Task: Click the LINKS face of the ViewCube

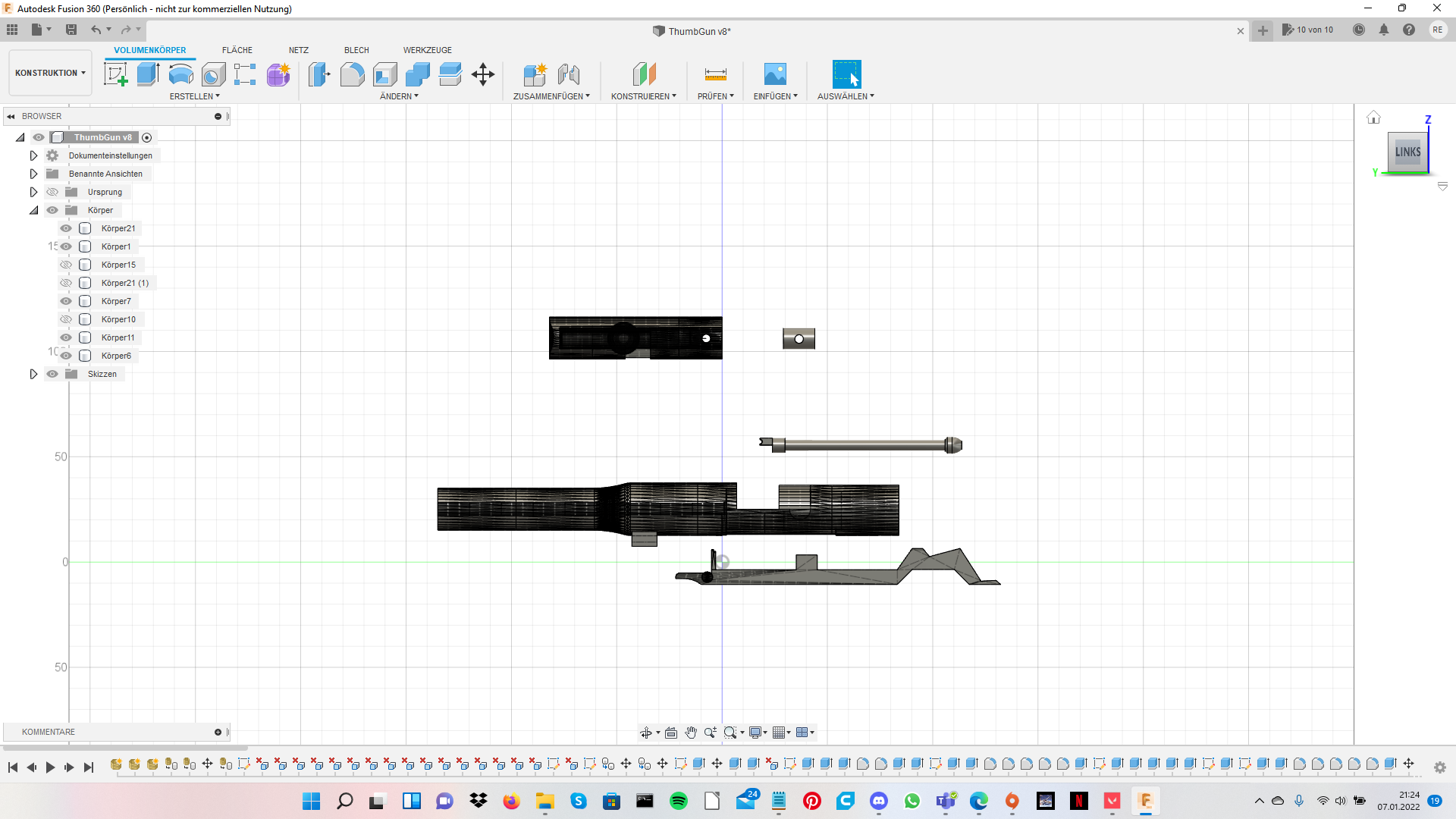Action: click(1407, 152)
